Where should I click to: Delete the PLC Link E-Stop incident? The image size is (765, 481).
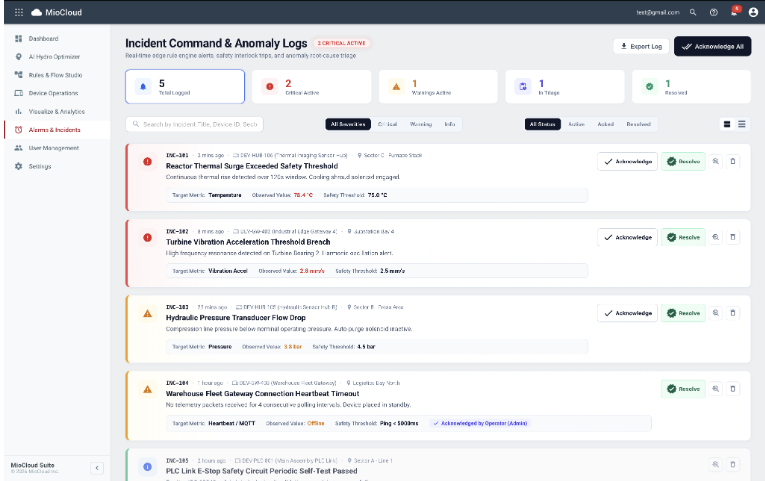(x=733, y=464)
